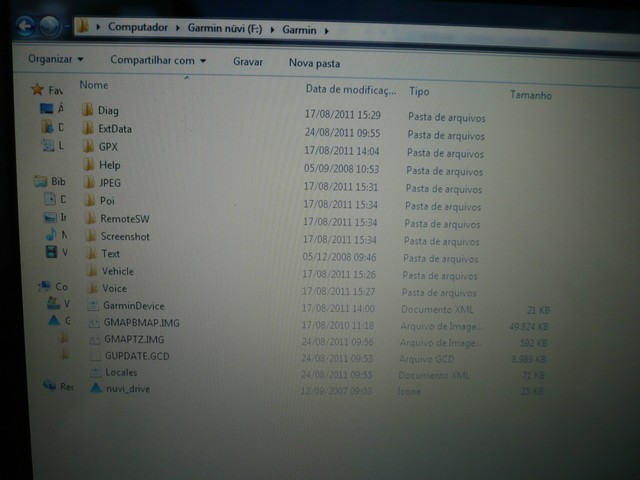Sort by Data de modificação column header
The height and width of the screenshot is (480, 640).
pyautogui.click(x=351, y=89)
